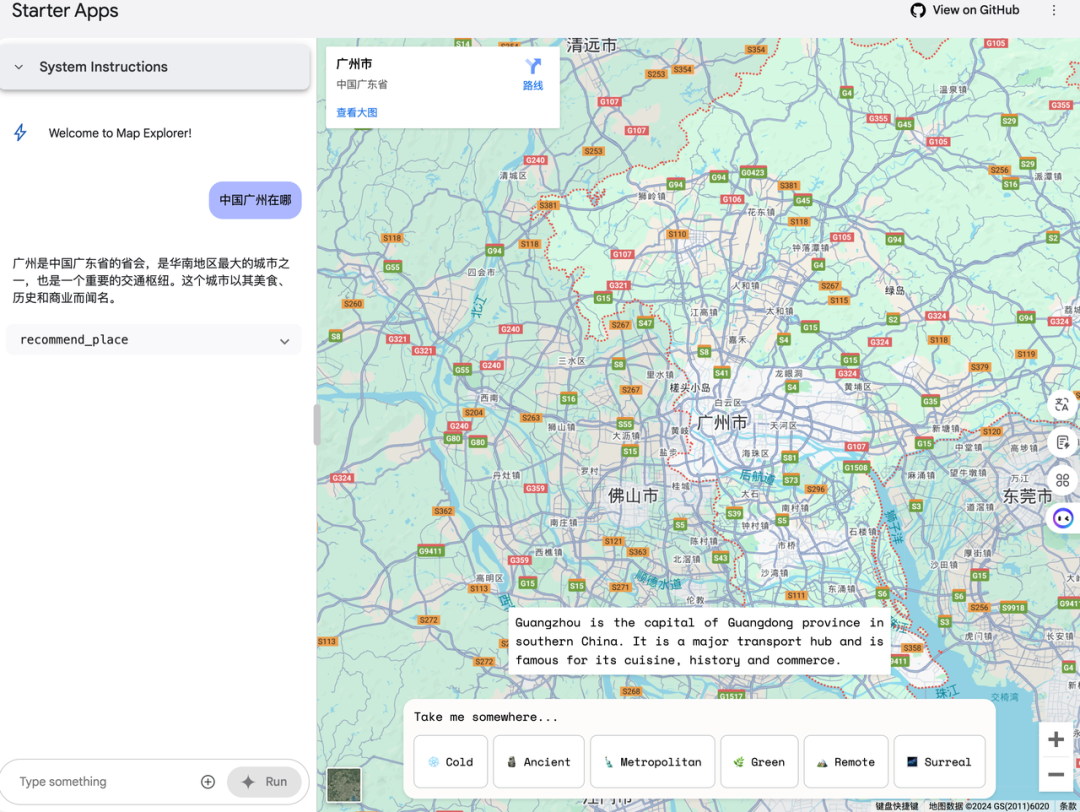Click the Take me somewhere... prompt text
The image size is (1080, 812).
(486, 717)
